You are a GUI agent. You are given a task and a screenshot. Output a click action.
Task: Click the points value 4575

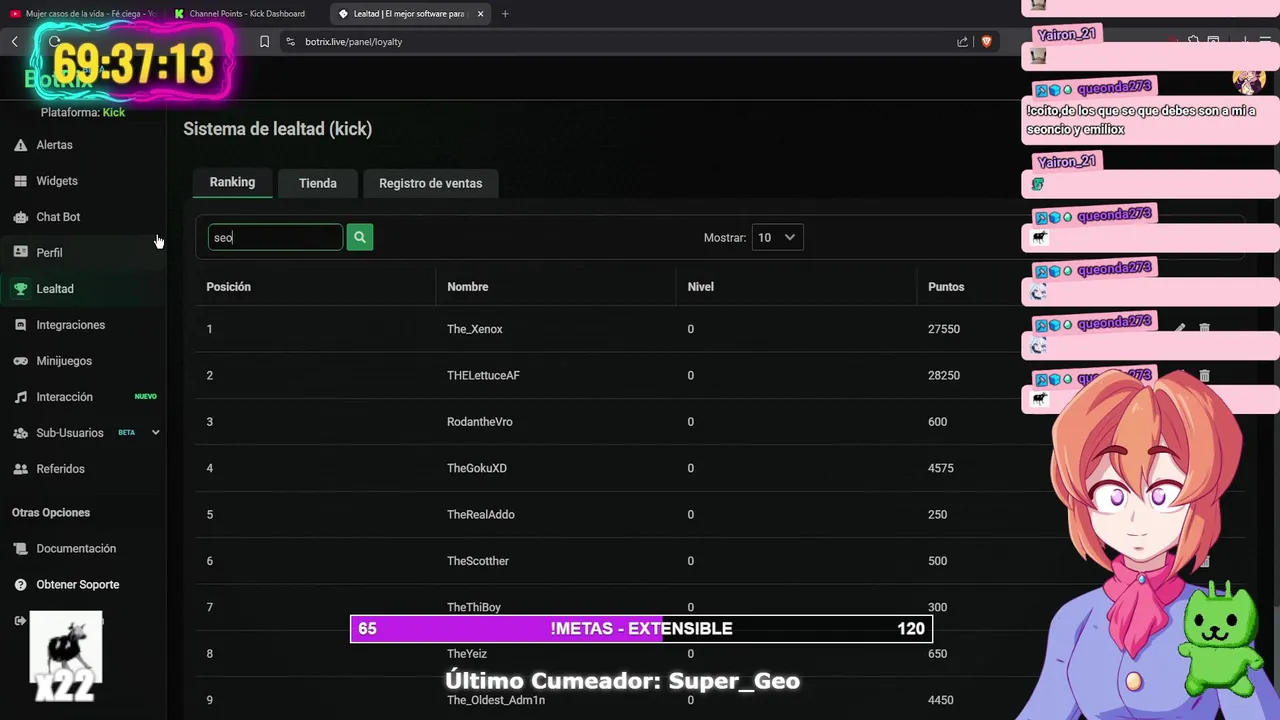click(x=941, y=468)
